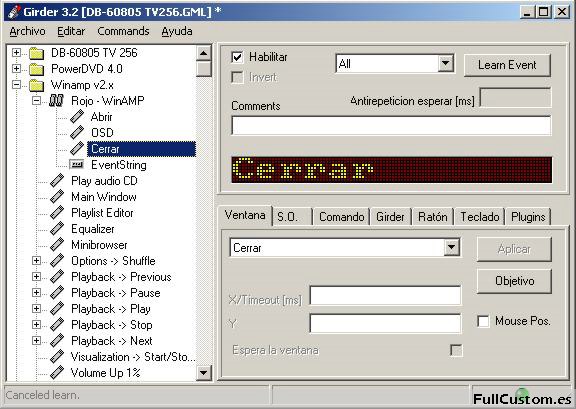Click the EventString item icon
576x409 pixels.
click(77, 165)
